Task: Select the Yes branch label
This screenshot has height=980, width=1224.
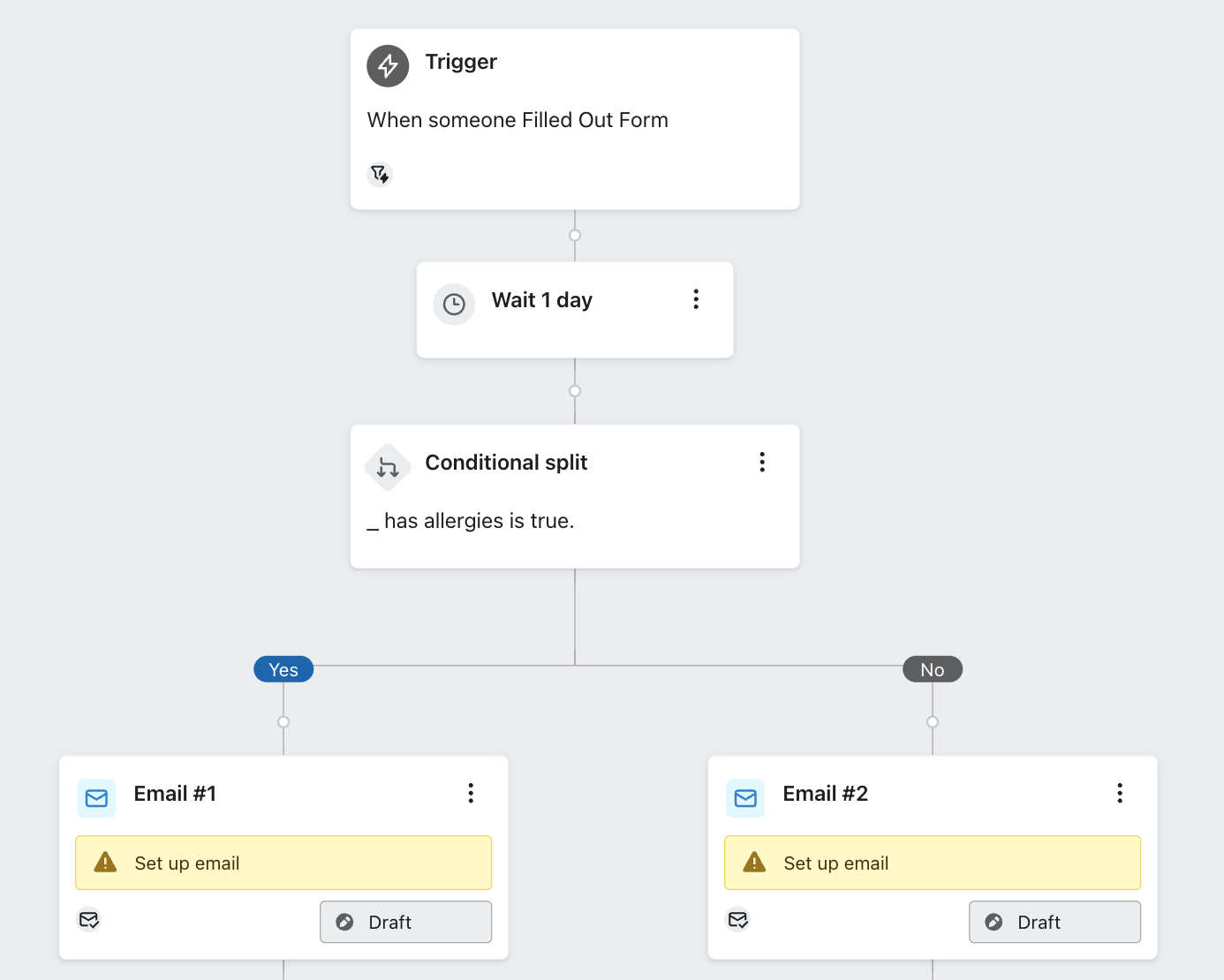Action: (283, 669)
